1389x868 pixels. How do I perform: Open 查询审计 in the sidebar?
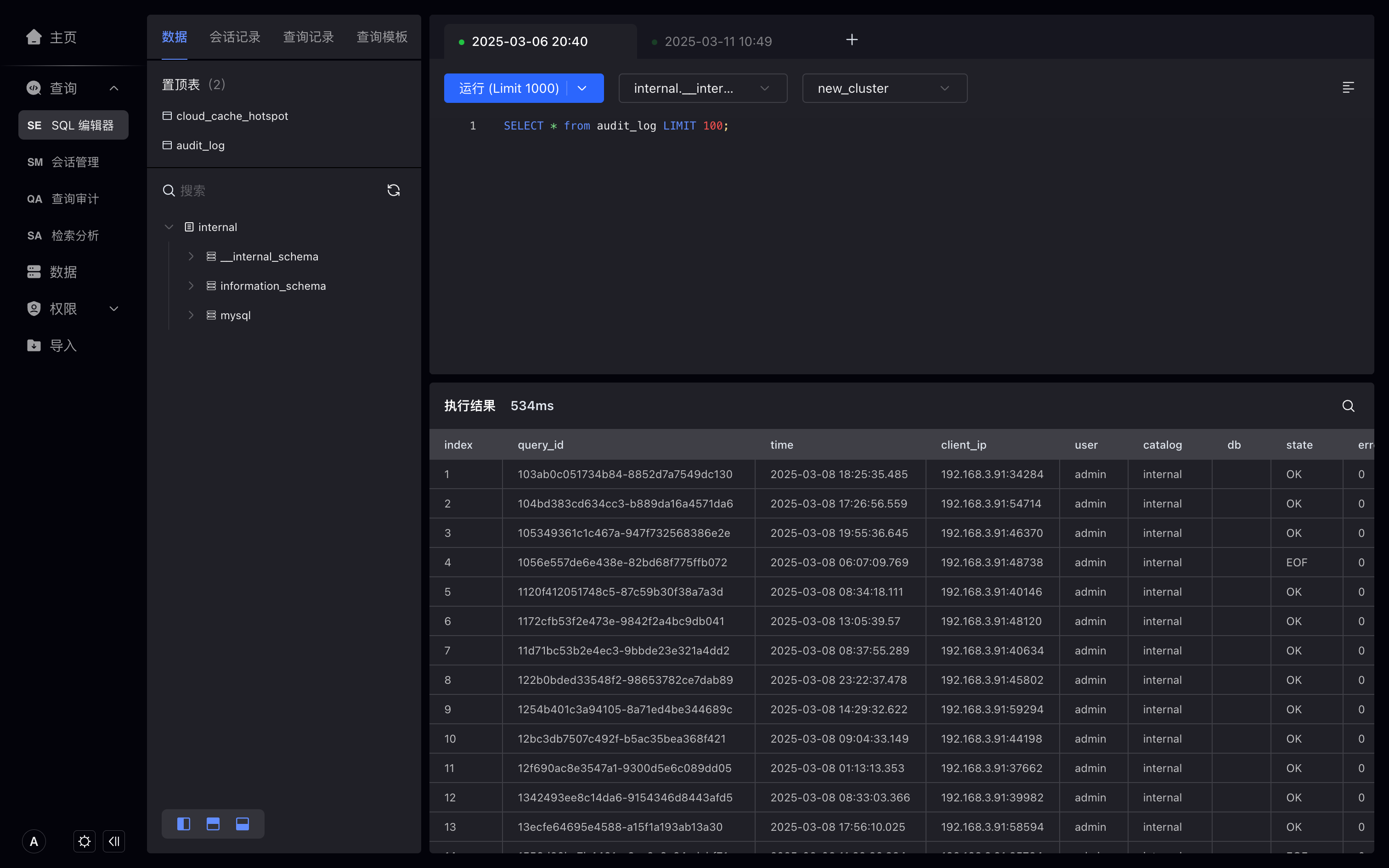coord(73,198)
